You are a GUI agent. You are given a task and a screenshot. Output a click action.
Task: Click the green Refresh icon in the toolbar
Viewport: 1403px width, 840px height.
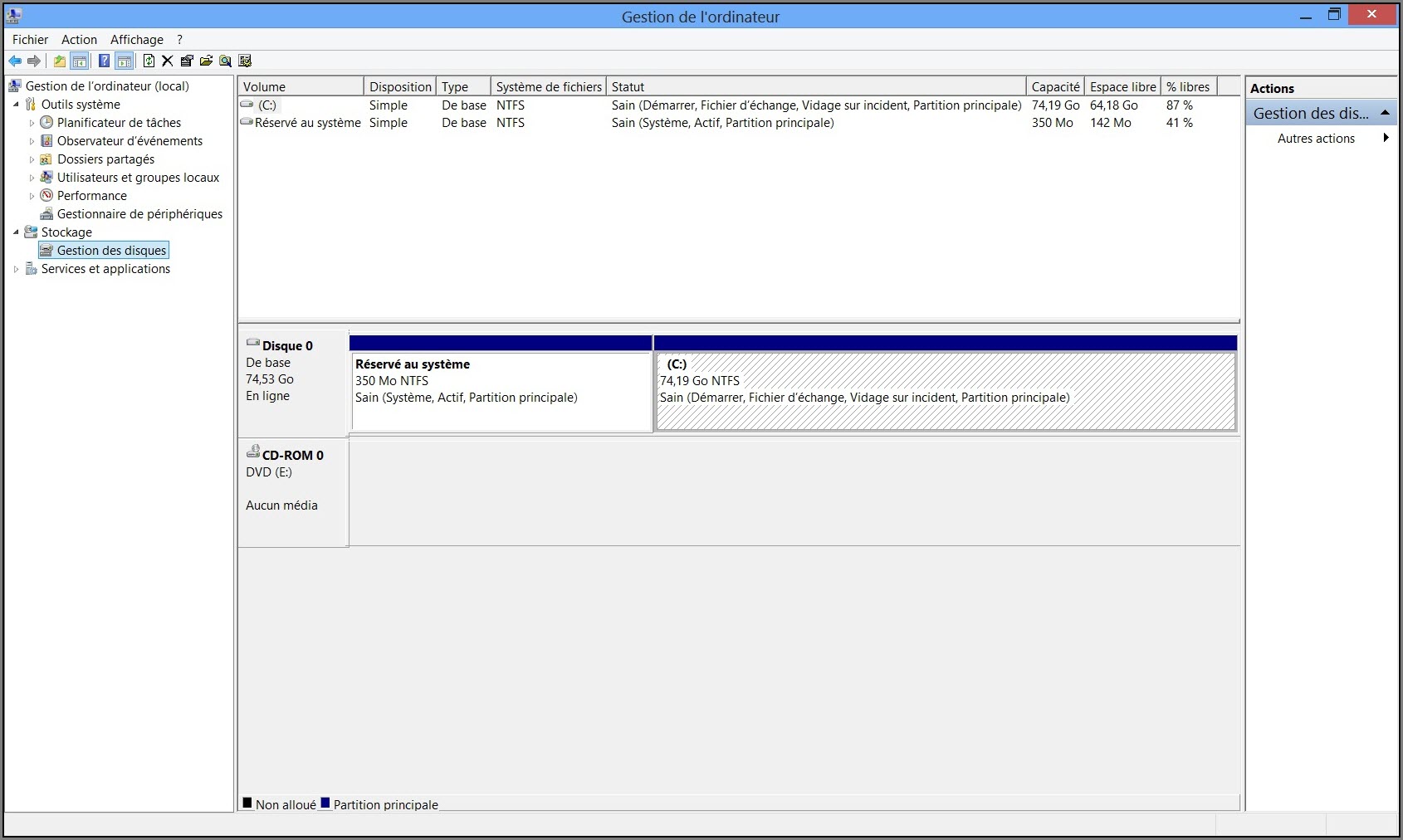pyautogui.click(x=149, y=61)
